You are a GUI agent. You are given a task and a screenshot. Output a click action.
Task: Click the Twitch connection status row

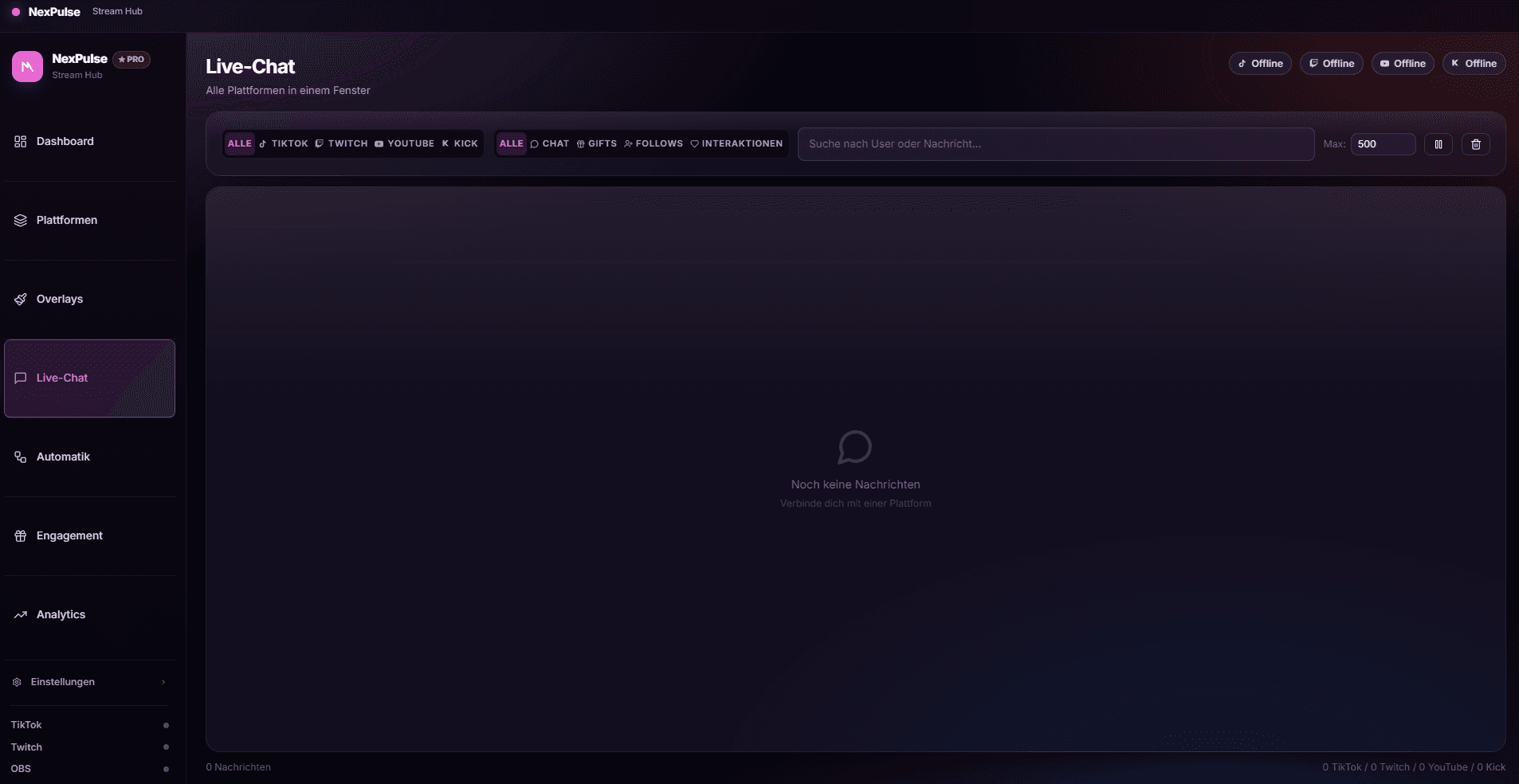coord(89,747)
